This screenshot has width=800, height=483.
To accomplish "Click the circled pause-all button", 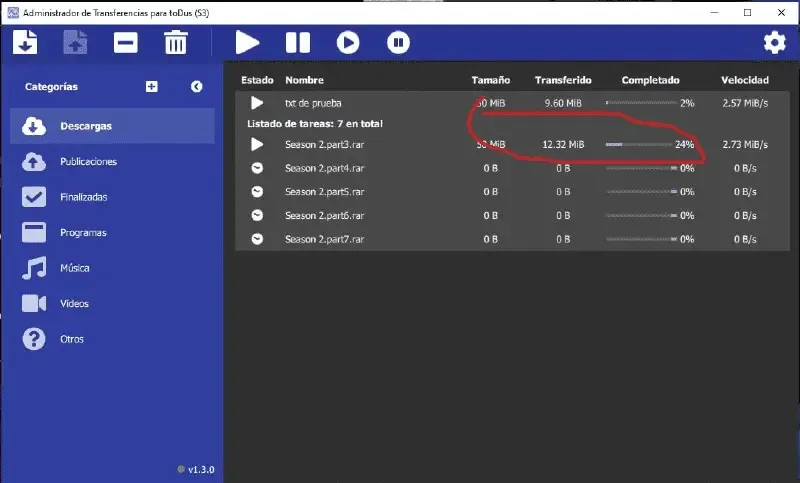I will (398, 42).
